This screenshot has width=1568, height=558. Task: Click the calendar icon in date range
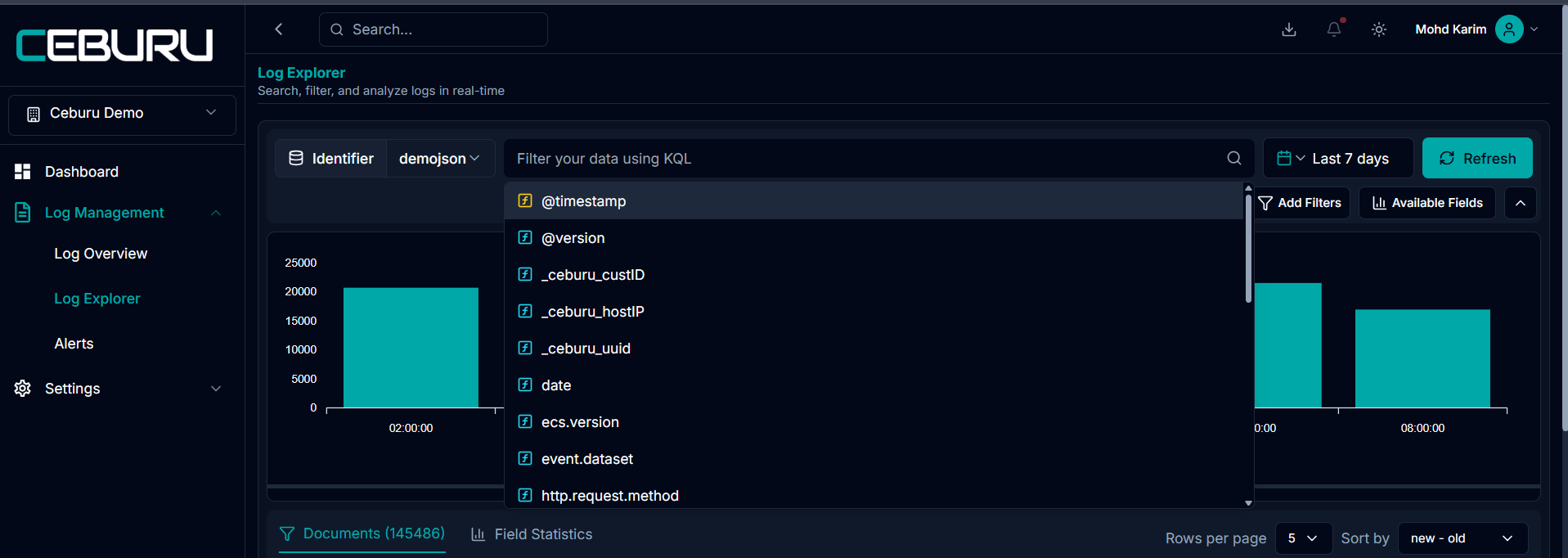coord(1284,158)
